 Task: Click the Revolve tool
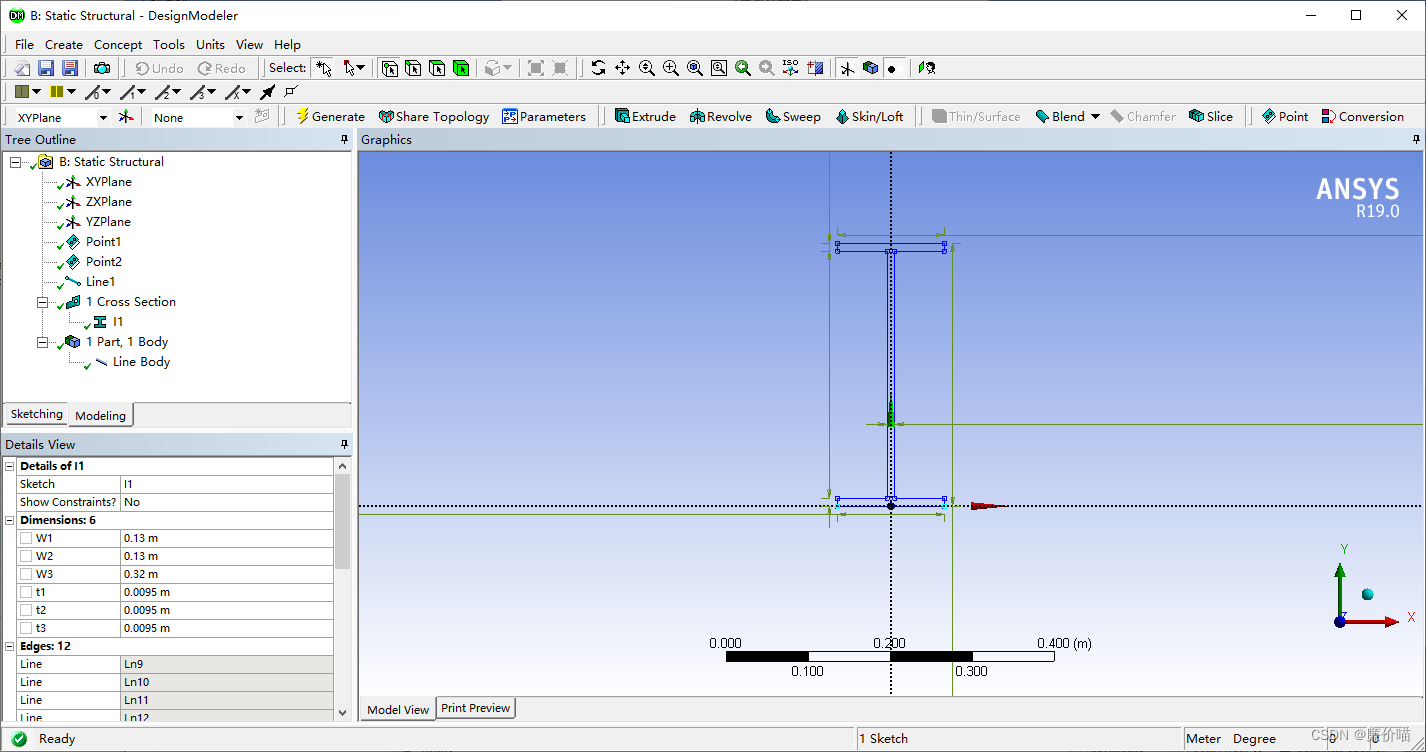tap(720, 116)
